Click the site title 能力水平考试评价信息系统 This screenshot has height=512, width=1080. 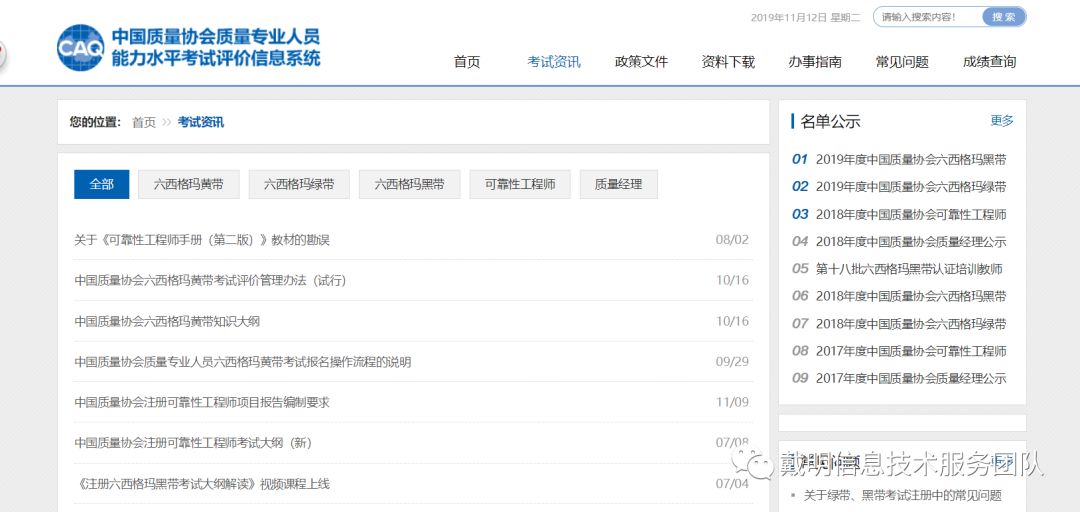tap(216, 58)
